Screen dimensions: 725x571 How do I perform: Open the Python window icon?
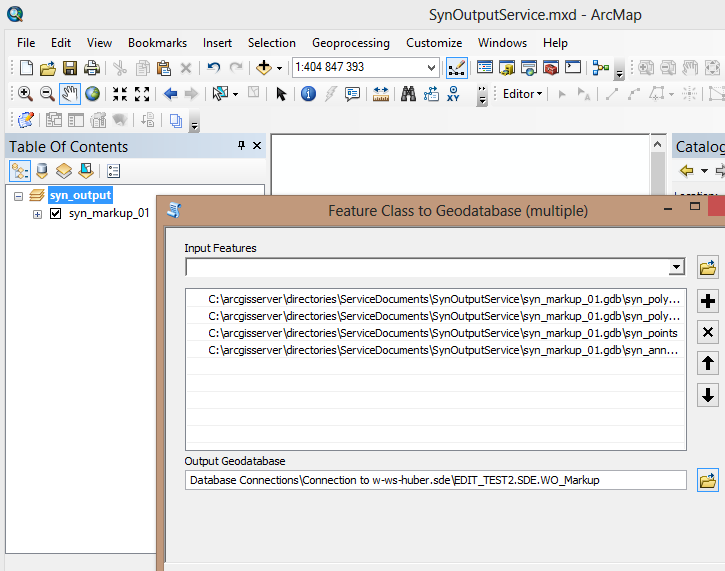coord(573,68)
